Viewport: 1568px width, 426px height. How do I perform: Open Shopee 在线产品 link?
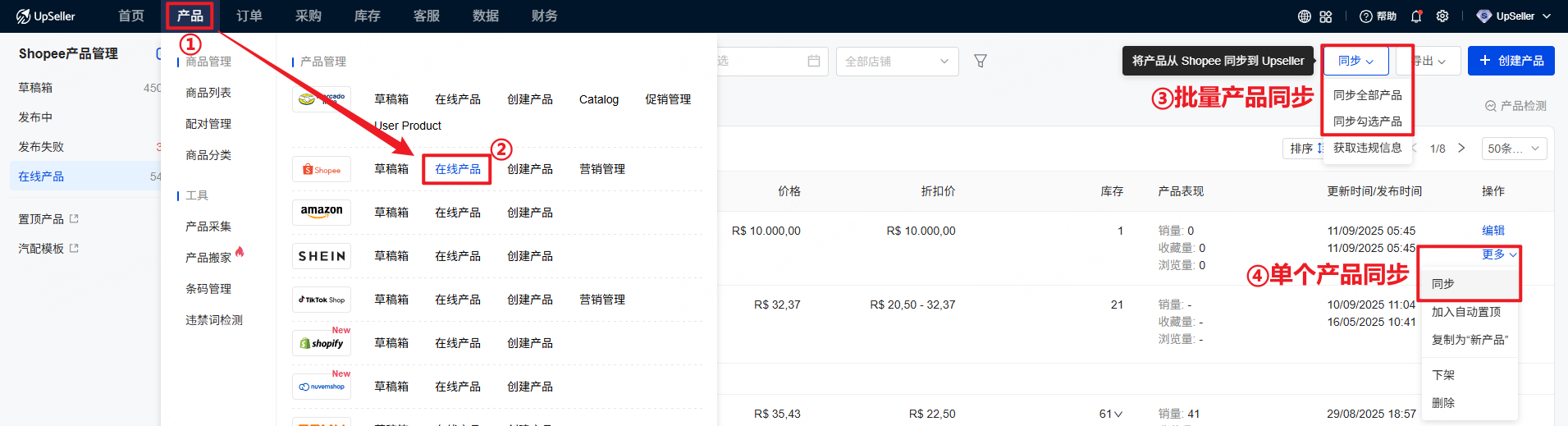(x=457, y=169)
